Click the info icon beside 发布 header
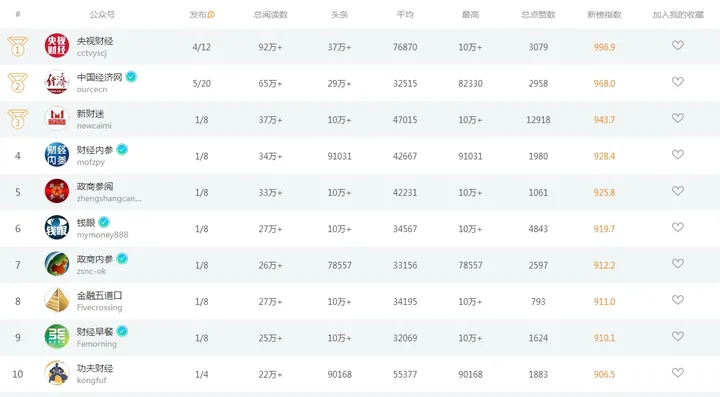 [211, 15]
